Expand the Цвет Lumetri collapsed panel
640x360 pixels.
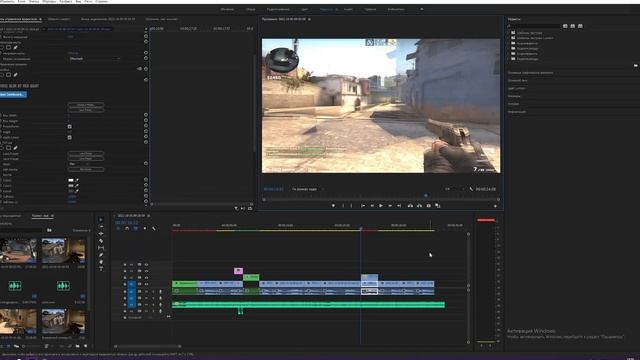(517, 88)
